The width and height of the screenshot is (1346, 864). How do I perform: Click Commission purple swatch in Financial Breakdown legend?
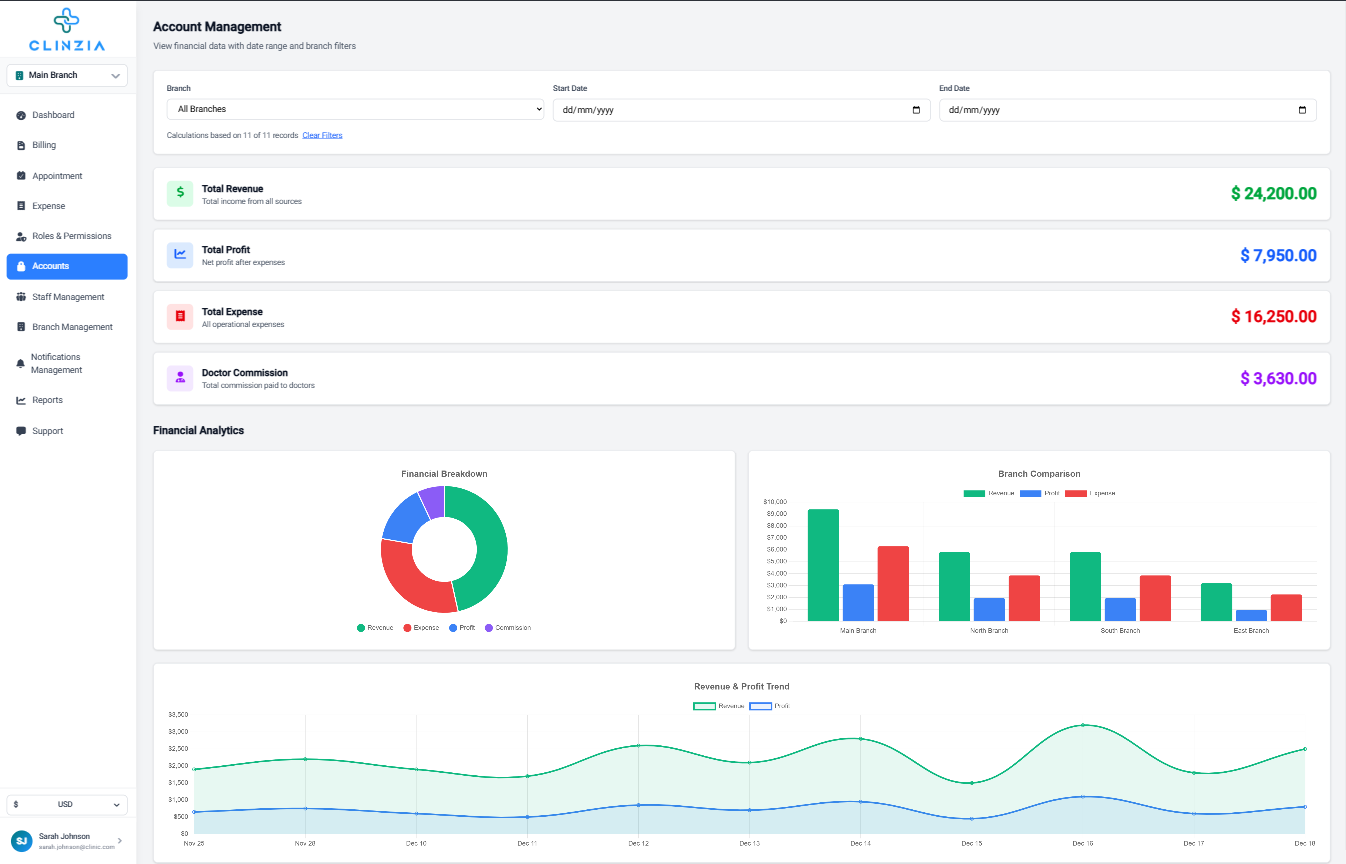pyautogui.click(x=489, y=628)
